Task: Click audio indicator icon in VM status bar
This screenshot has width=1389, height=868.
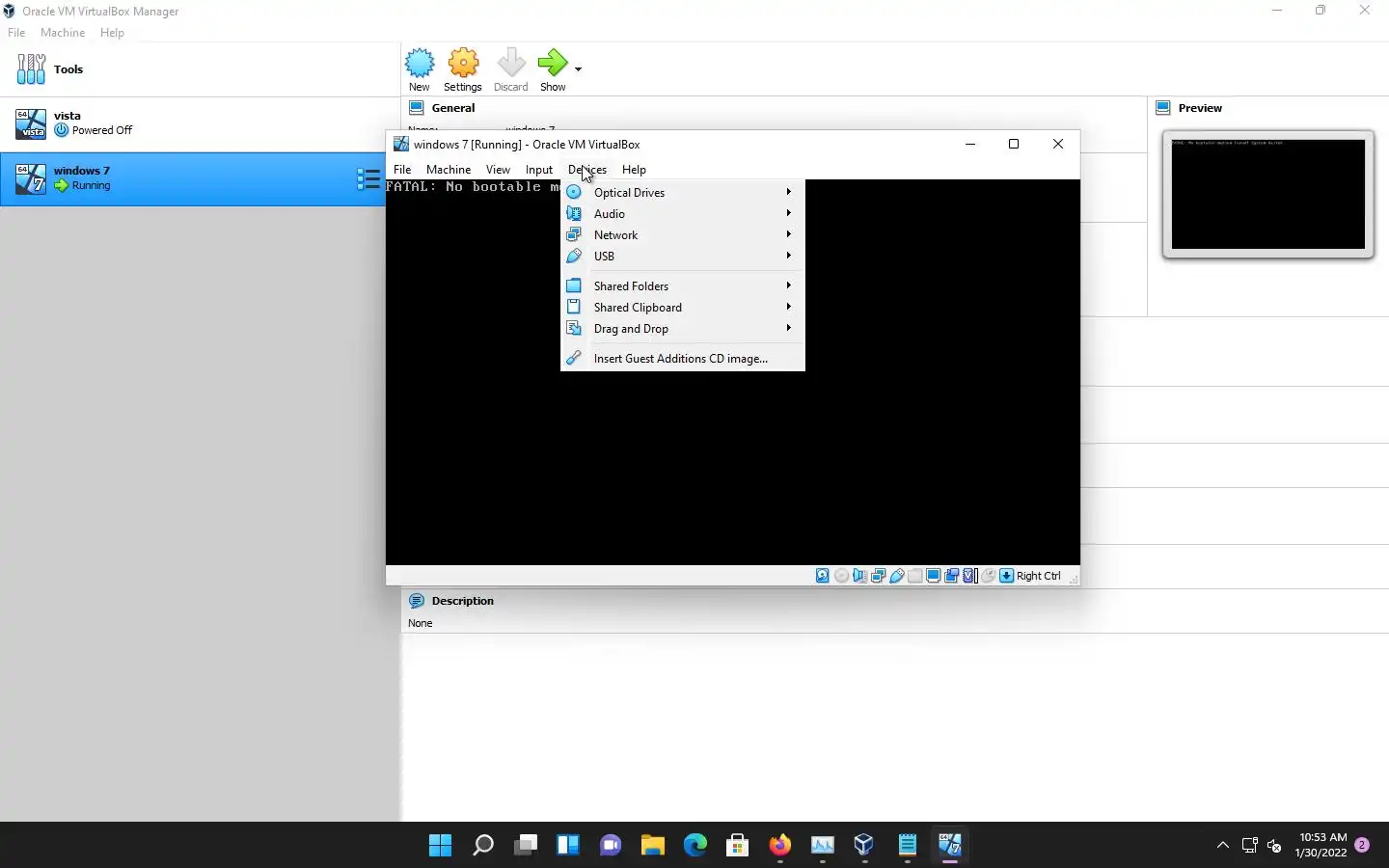Action: (x=859, y=576)
